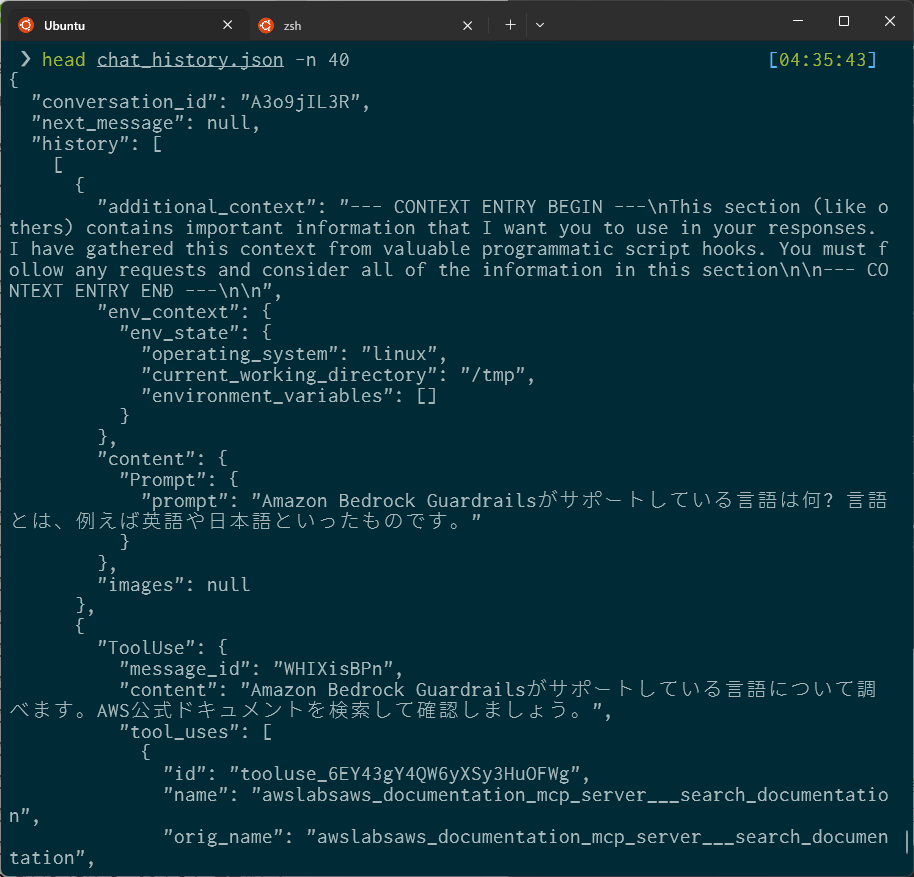
Task: Open the new tab profile dropdown
Action: coord(540,25)
